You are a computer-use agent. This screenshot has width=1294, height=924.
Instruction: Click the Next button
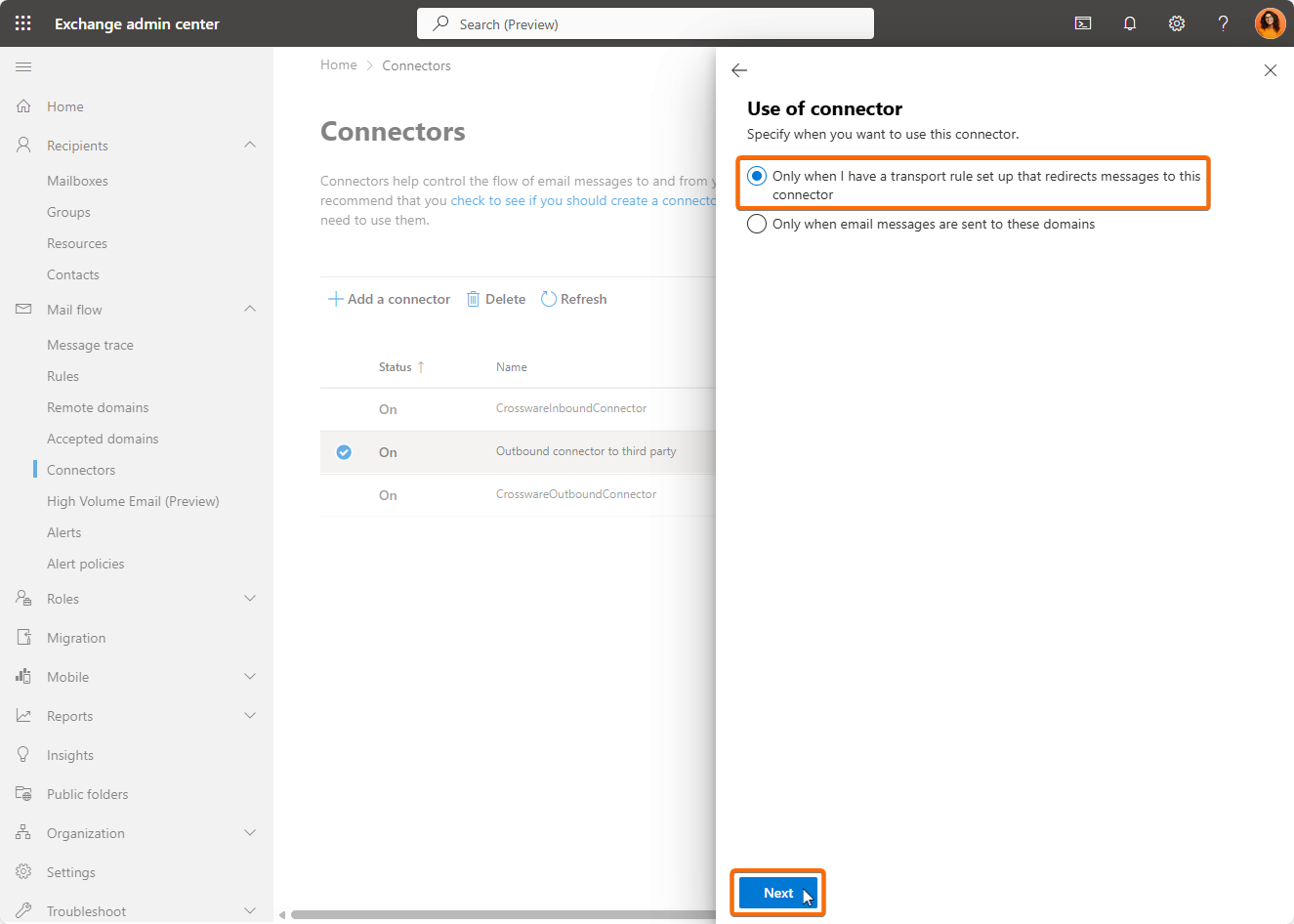[777, 893]
